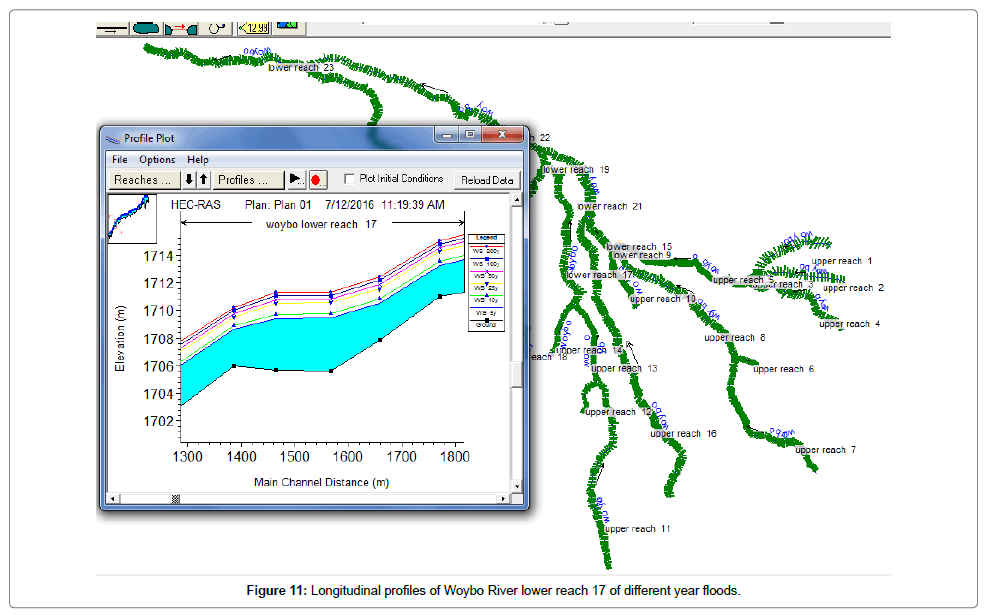Open the Options menu
Image resolution: width=990 pixels, height=615 pixels.
[x=157, y=160]
